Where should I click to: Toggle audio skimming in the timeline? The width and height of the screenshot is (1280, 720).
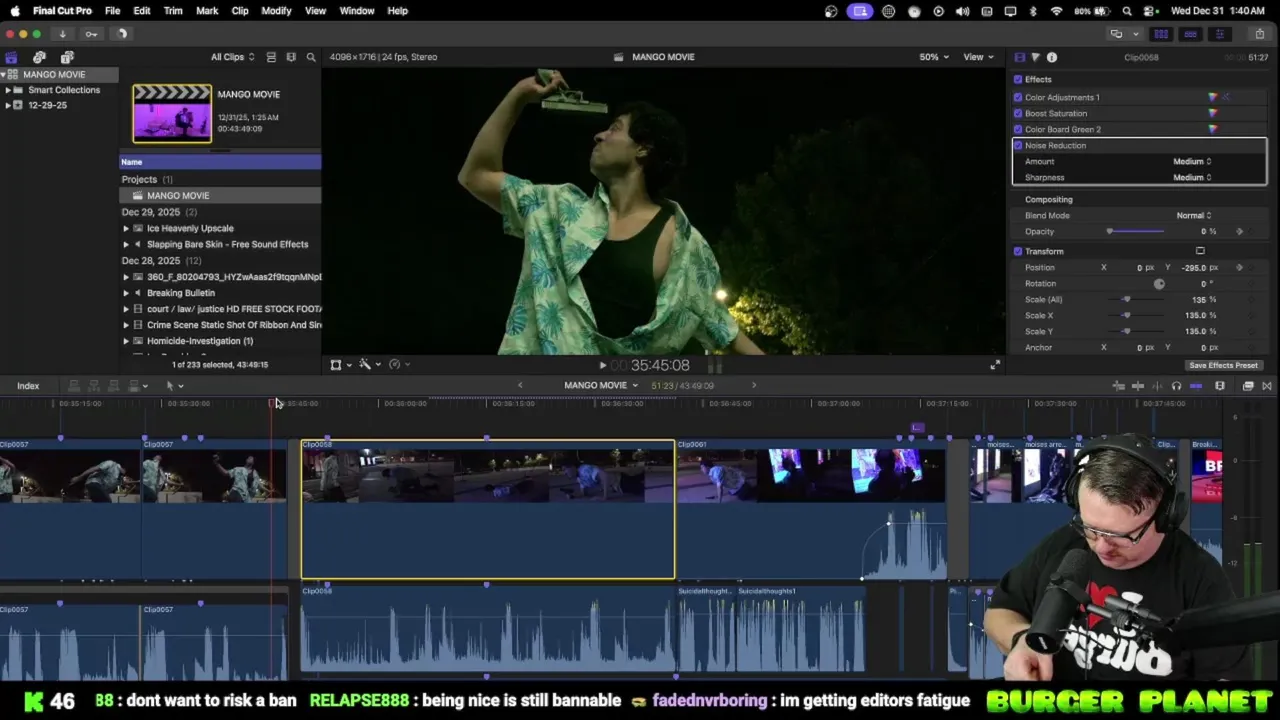[1157, 386]
